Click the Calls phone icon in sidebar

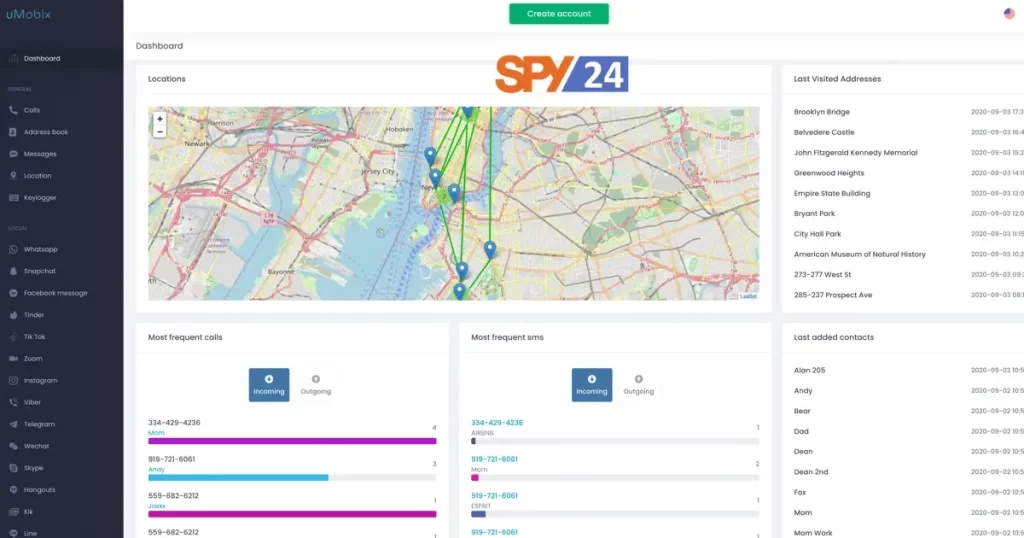(x=13, y=110)
